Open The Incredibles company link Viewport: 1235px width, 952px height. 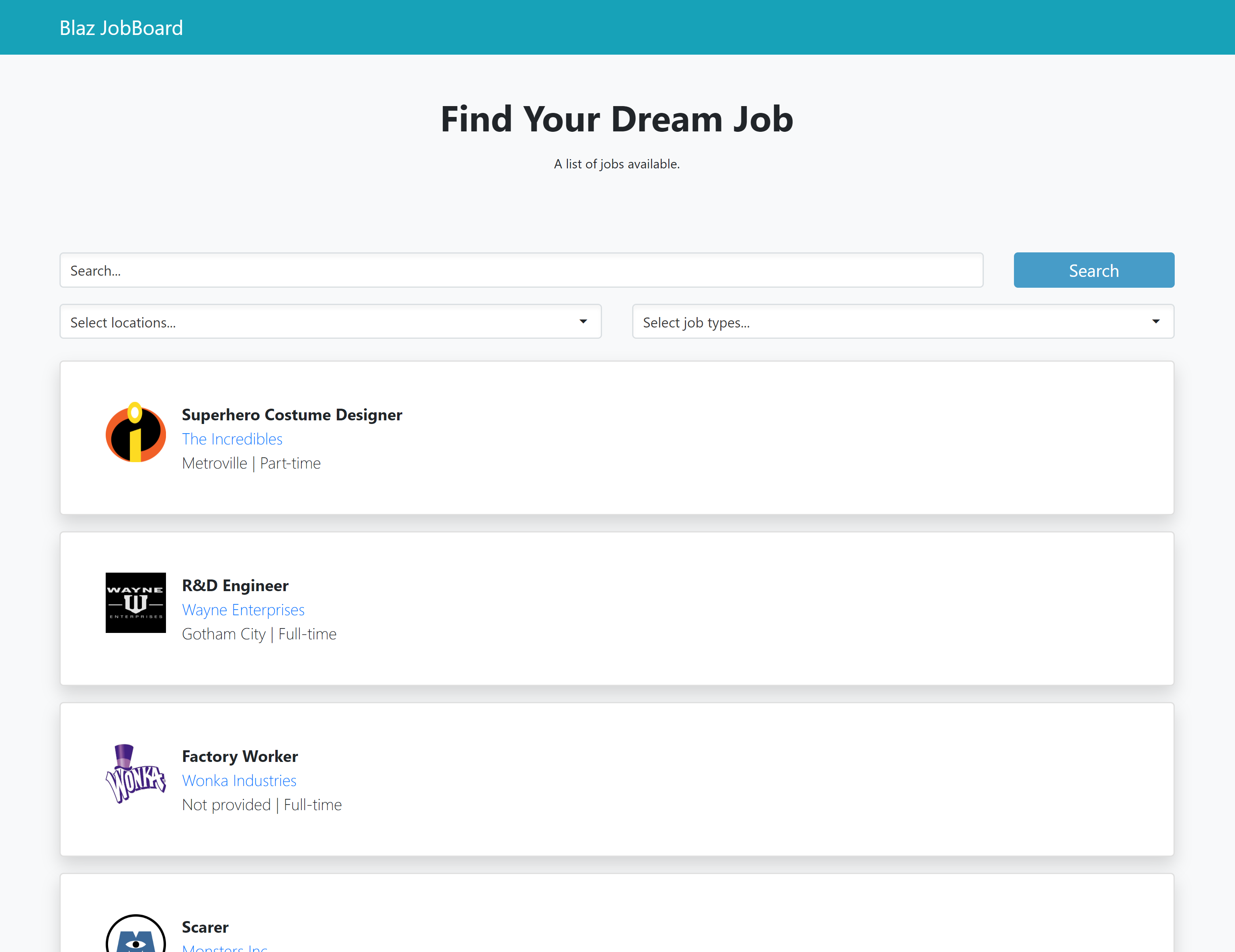(232, 439)
